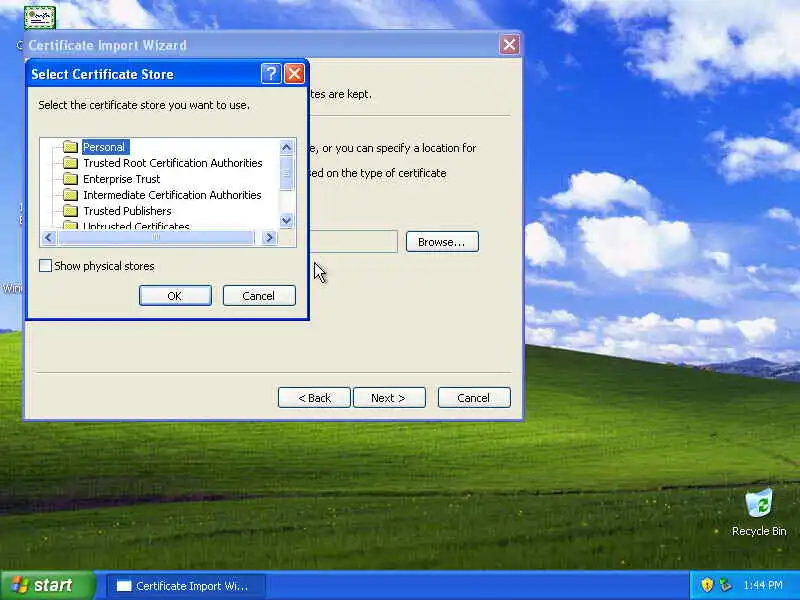Confirm store selection with OK
The width and height of the screenshot is (800, 600).
tap(175, 296)
